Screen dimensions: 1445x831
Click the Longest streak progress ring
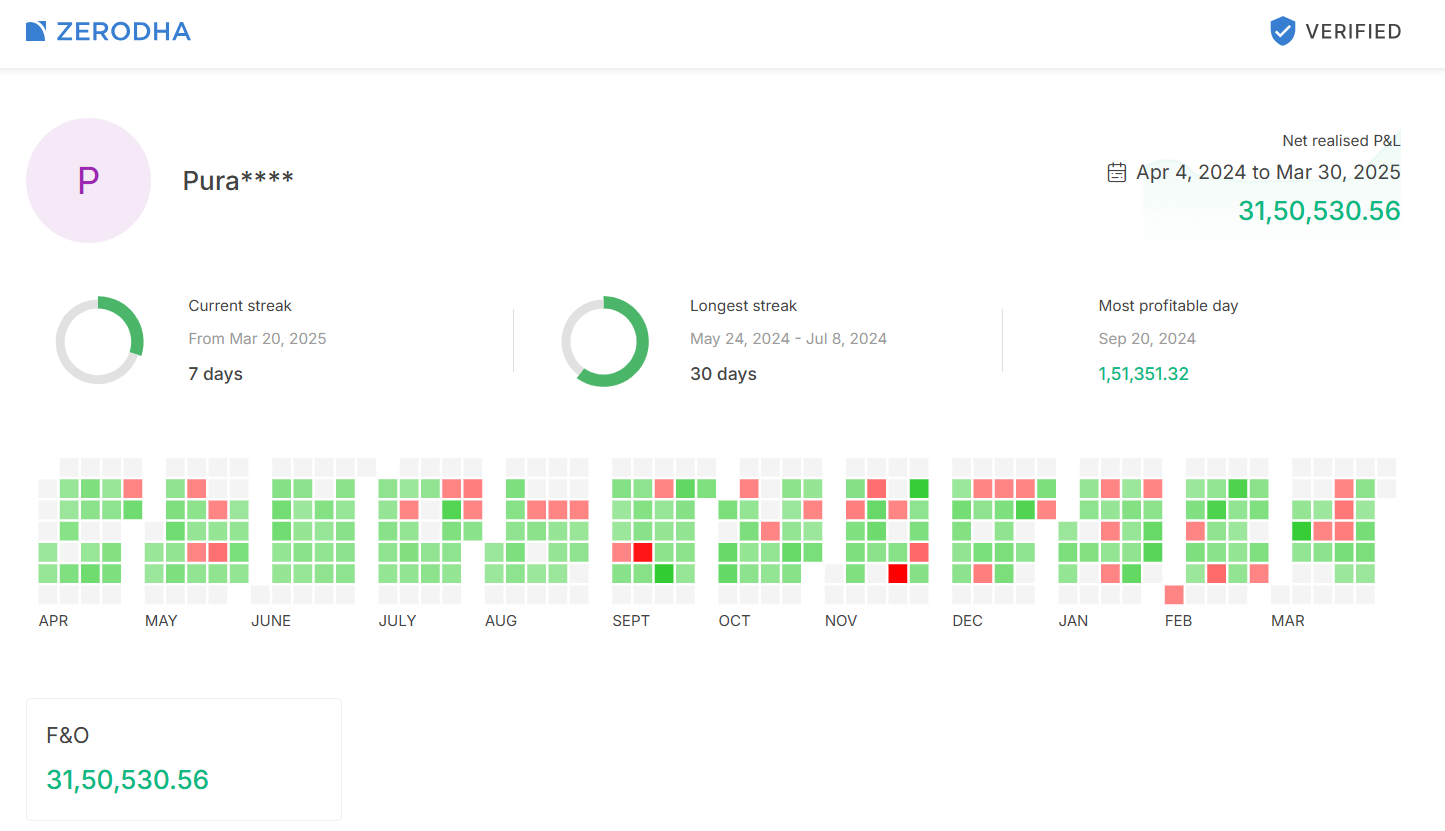click(605, 341)
